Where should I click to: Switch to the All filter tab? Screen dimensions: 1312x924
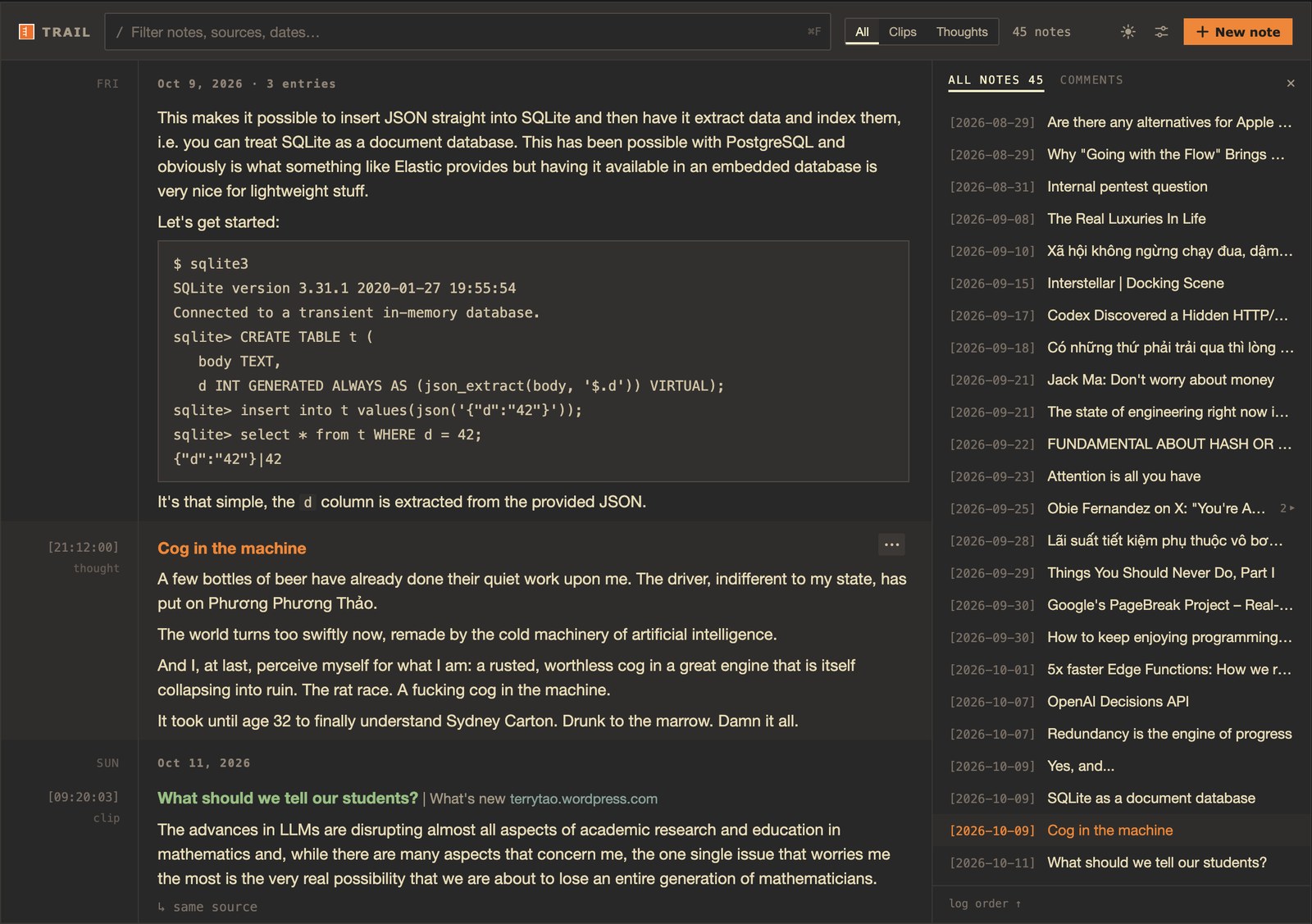862,32
